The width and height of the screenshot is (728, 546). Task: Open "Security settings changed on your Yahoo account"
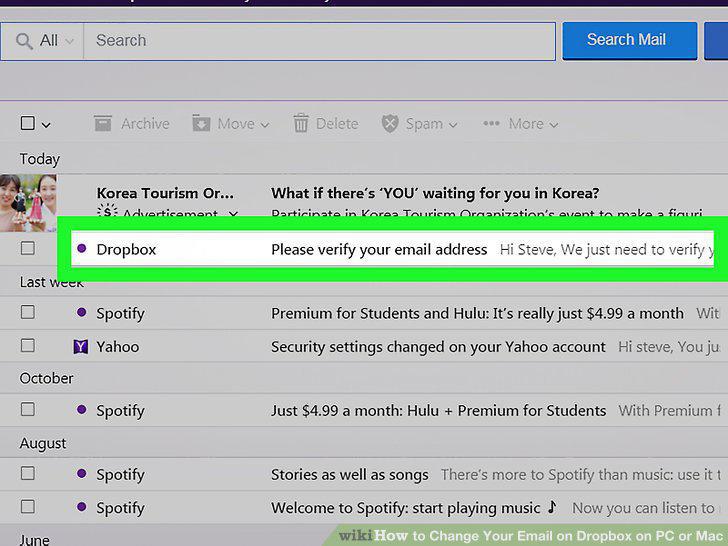[438, 347]
